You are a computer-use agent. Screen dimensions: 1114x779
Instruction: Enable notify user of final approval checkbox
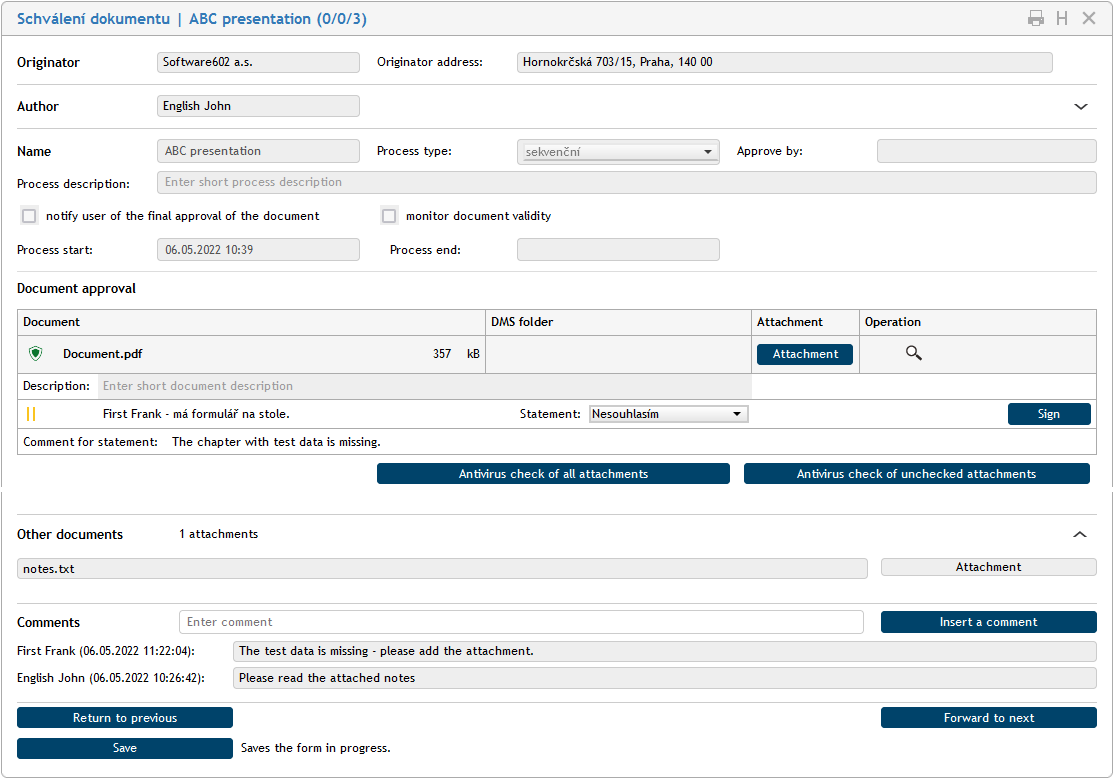(x=29, y=216)
